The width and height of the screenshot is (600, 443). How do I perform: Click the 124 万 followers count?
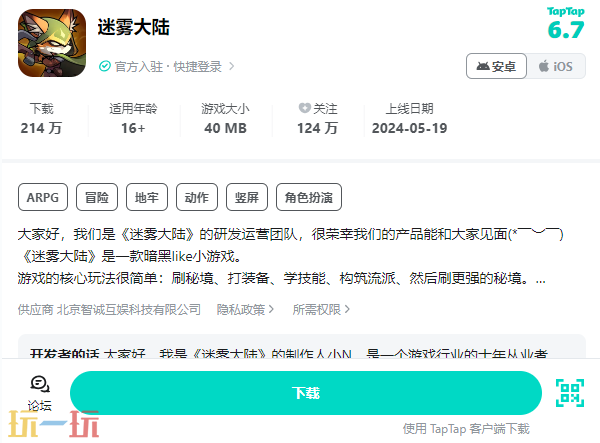click(x=318, y=128)
